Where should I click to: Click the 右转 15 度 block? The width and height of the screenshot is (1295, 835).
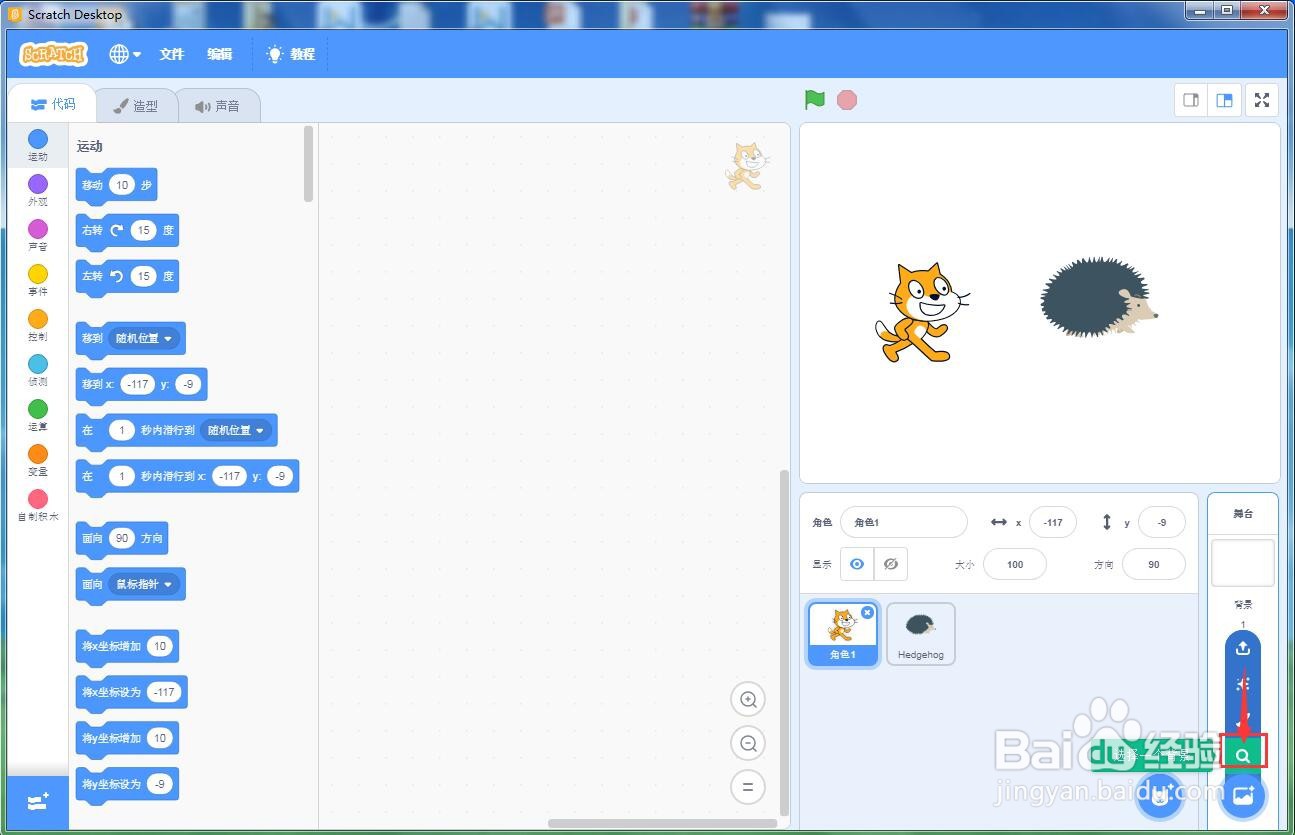pos(127,231)
